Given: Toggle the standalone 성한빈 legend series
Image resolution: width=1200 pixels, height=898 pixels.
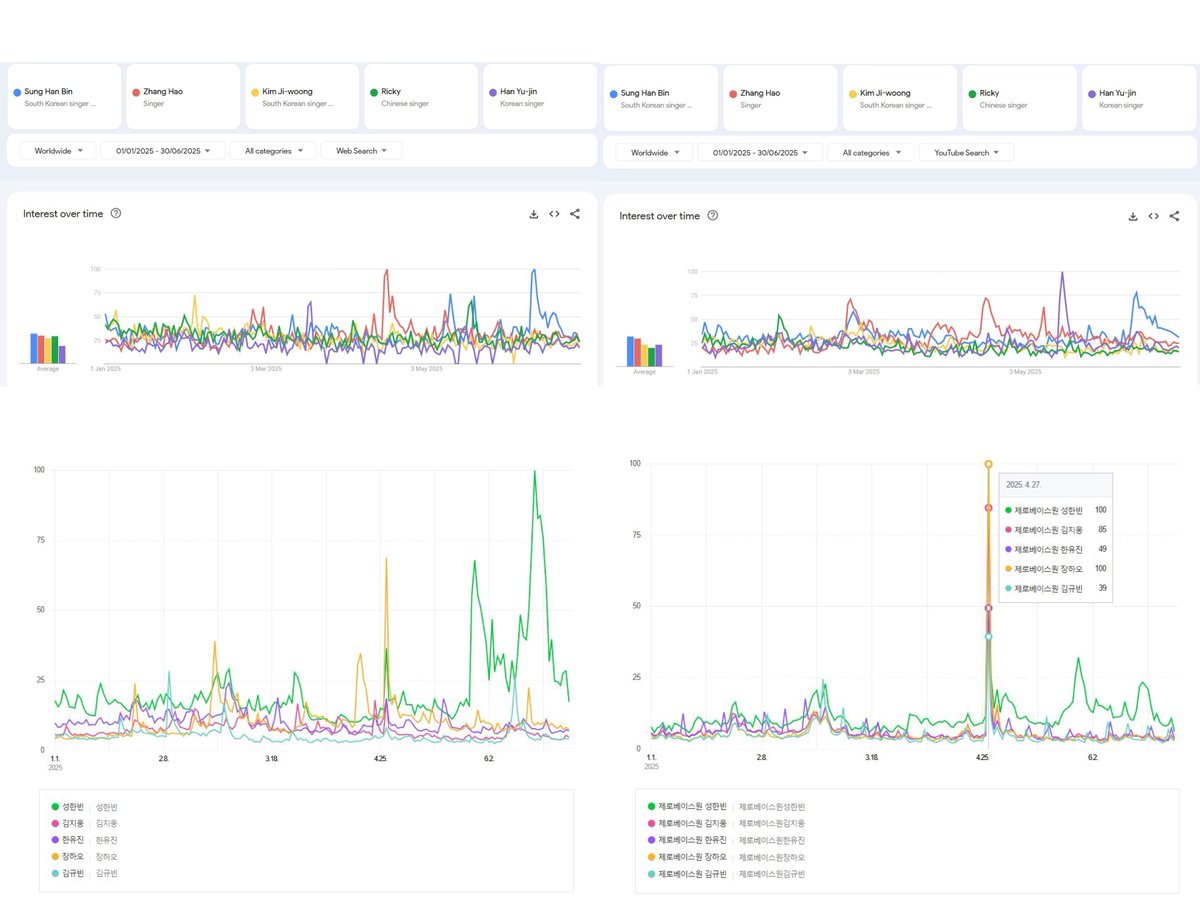Looking at the screenshot, I should click(70, 807).
